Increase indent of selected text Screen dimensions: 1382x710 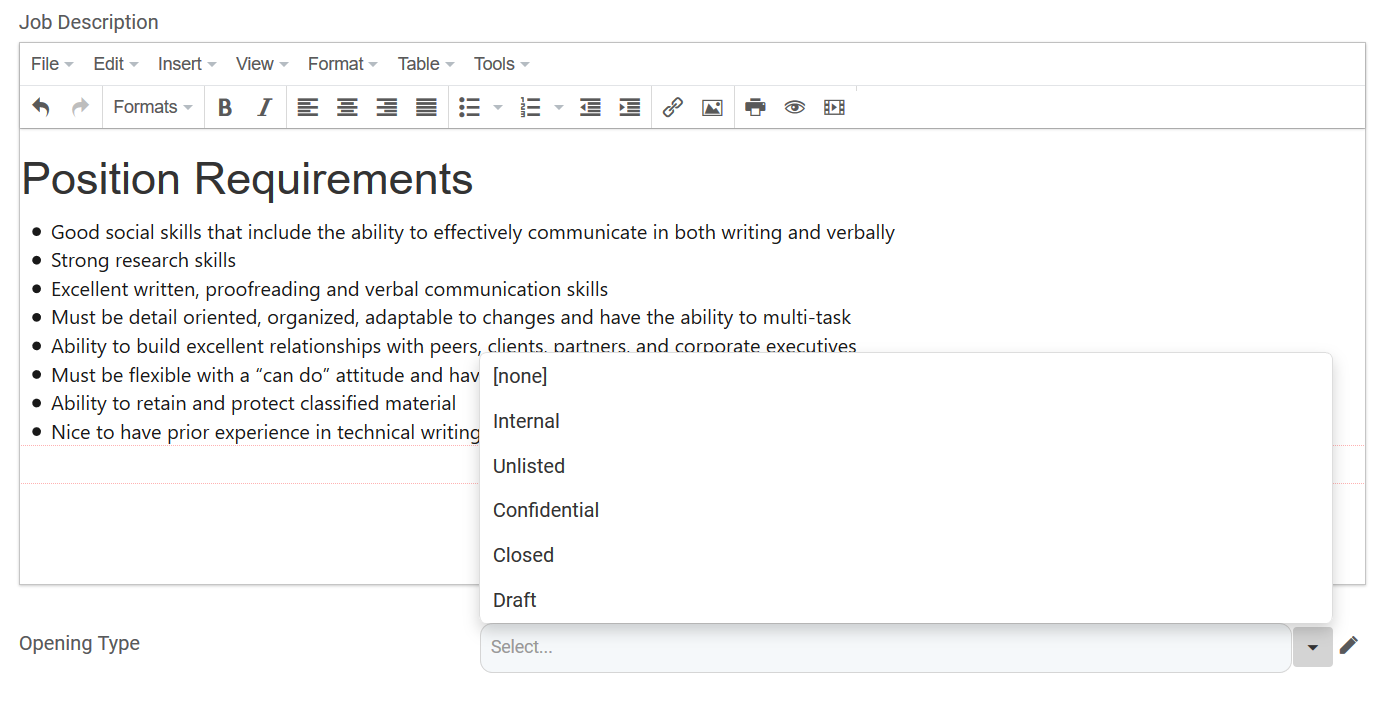(x=630, y=107)
